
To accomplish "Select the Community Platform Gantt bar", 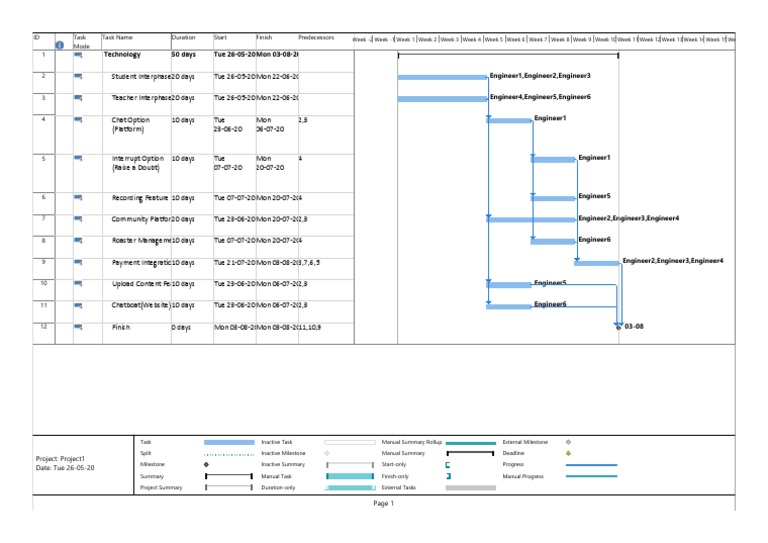I will [x=532, y=220].
